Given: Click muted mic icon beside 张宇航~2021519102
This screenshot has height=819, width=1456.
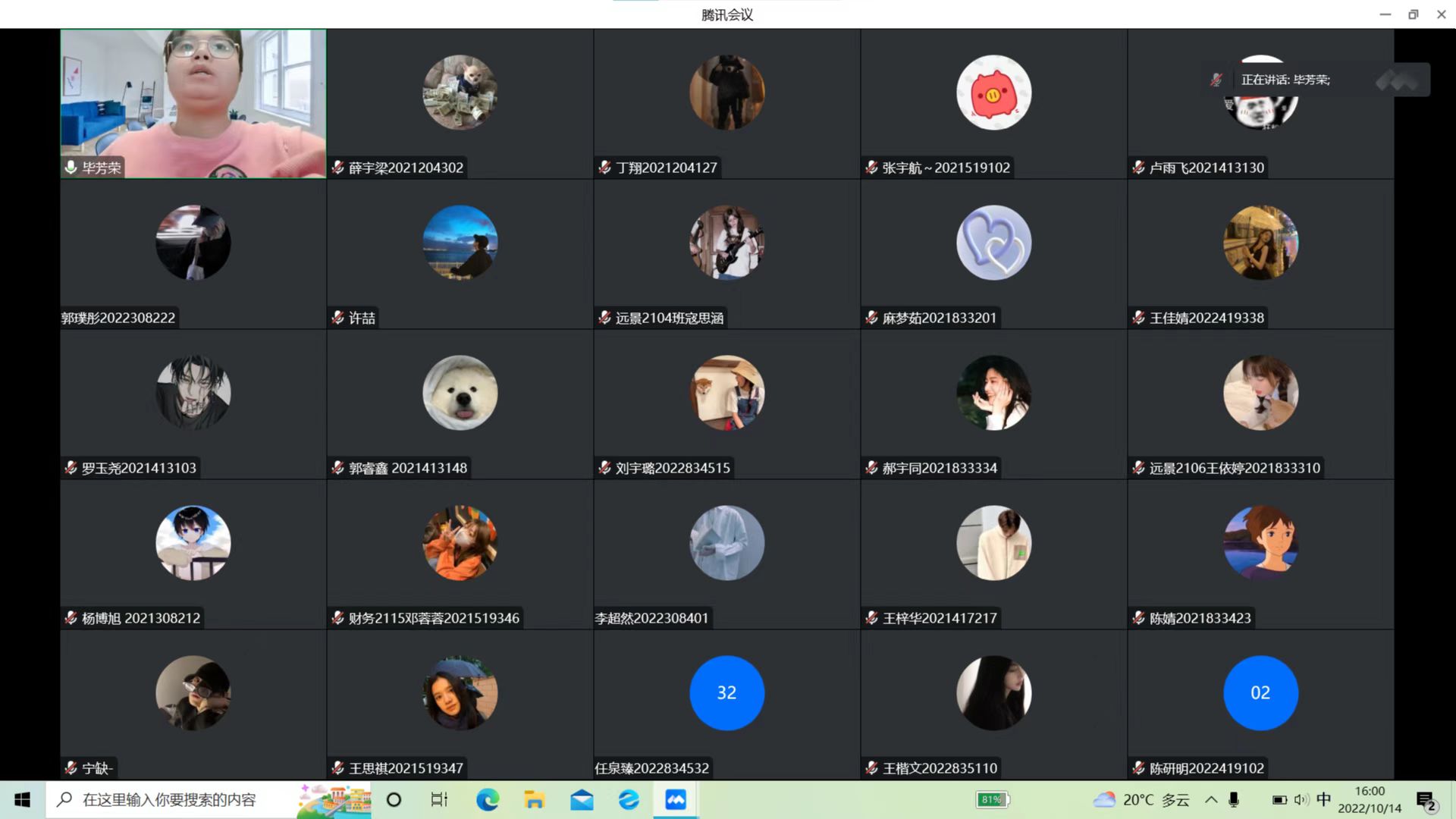Looking at the screenshot, I should 872,168.
